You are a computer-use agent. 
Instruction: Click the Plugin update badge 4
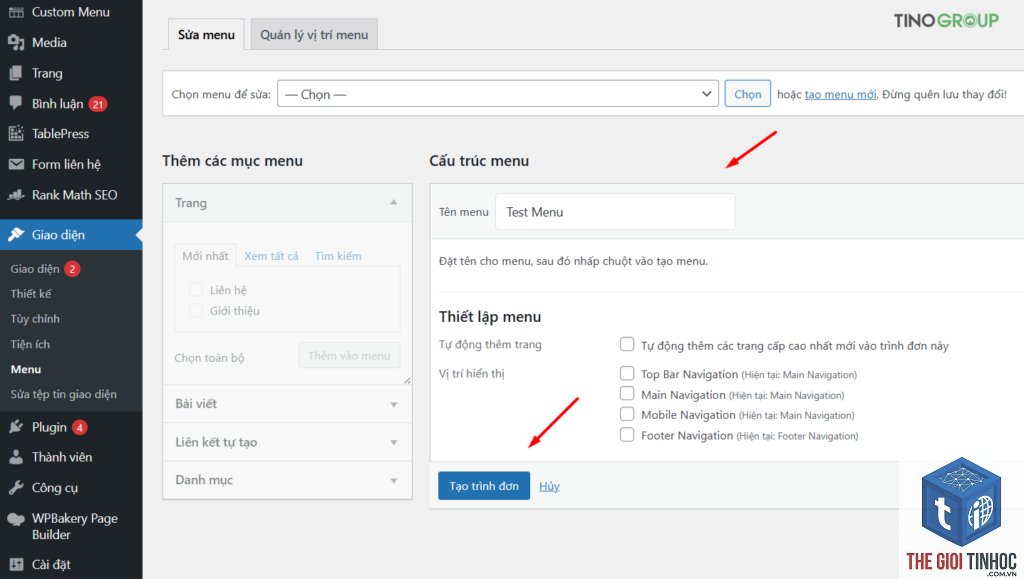click(x=80, y=428)
